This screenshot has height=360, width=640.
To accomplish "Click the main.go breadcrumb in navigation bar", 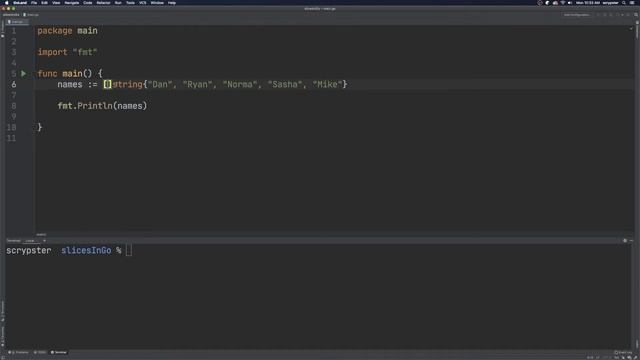I will pyautogui.click(x=31, y=15).
